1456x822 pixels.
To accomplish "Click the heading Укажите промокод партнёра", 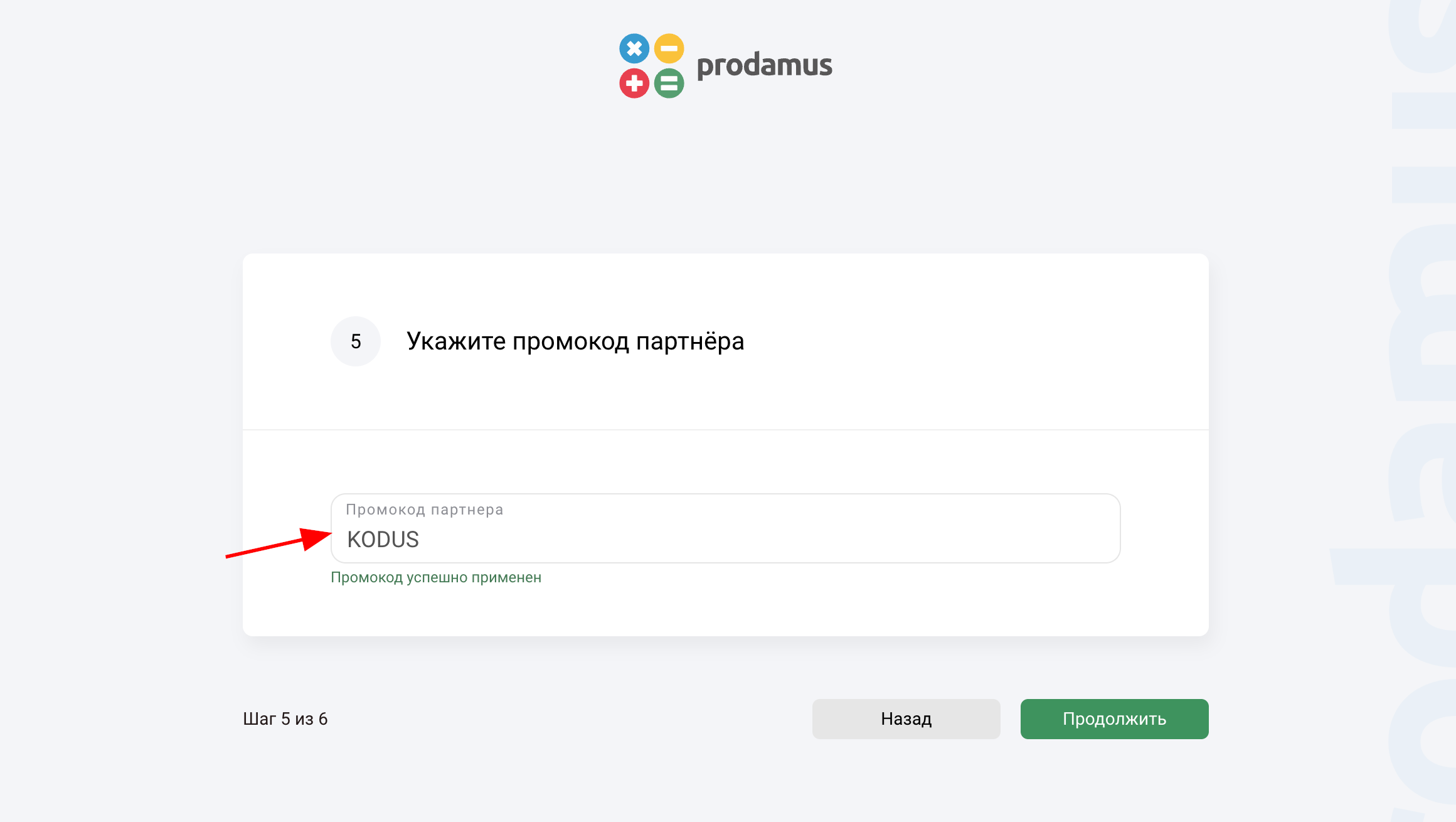I will pos(575,341).
